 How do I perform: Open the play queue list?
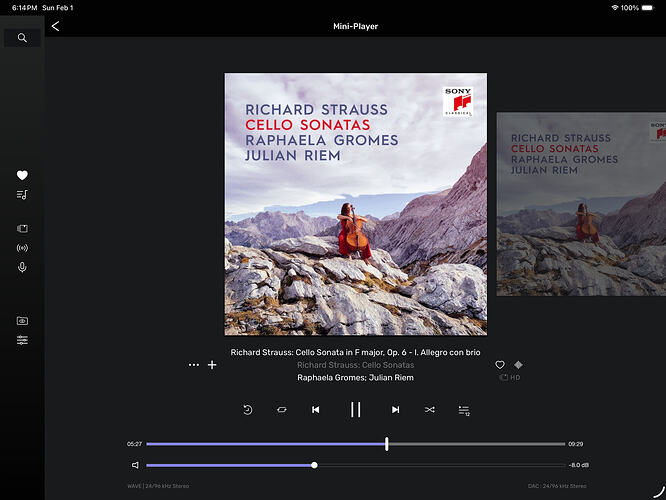point(464,410)
